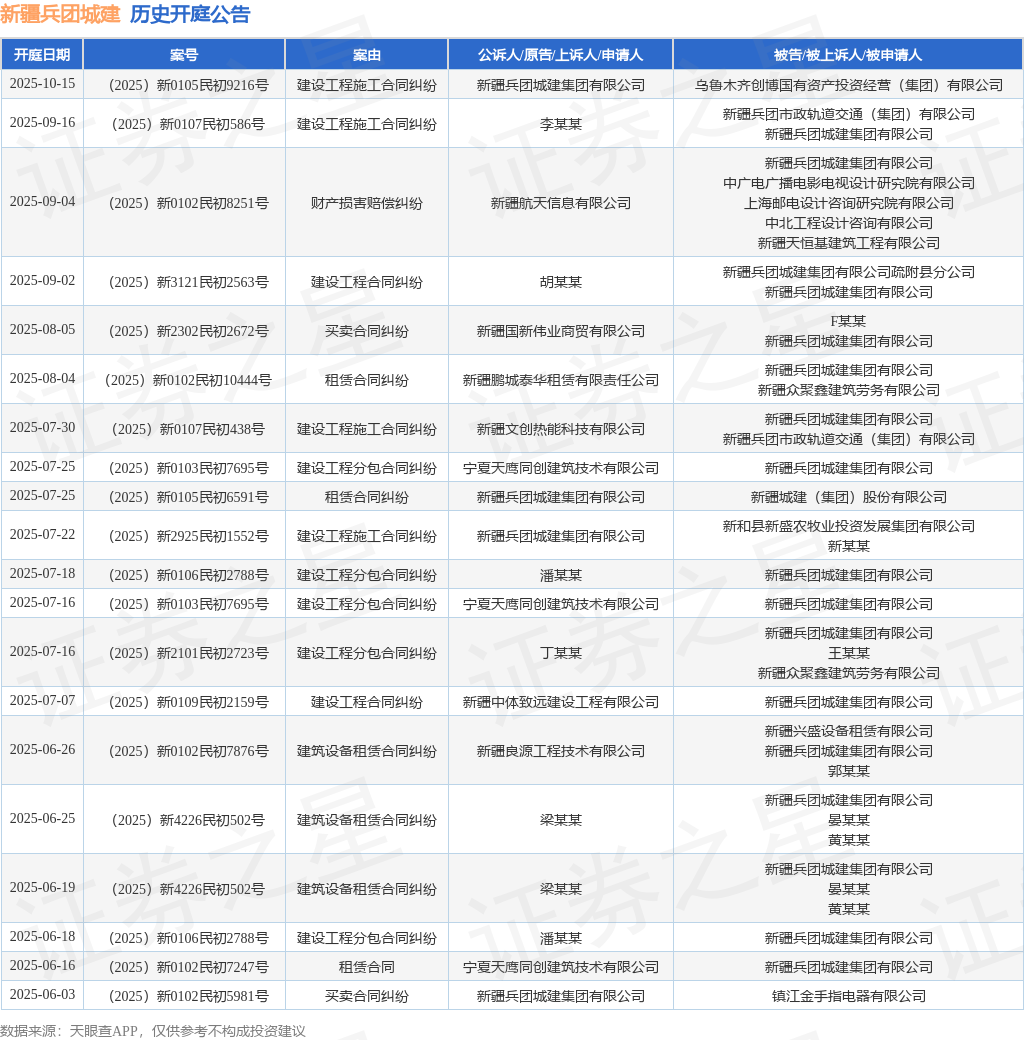Select case number (2025)新3121民初2563号
Viewport: 1024px width, 1040px height.
click(188, 282)
